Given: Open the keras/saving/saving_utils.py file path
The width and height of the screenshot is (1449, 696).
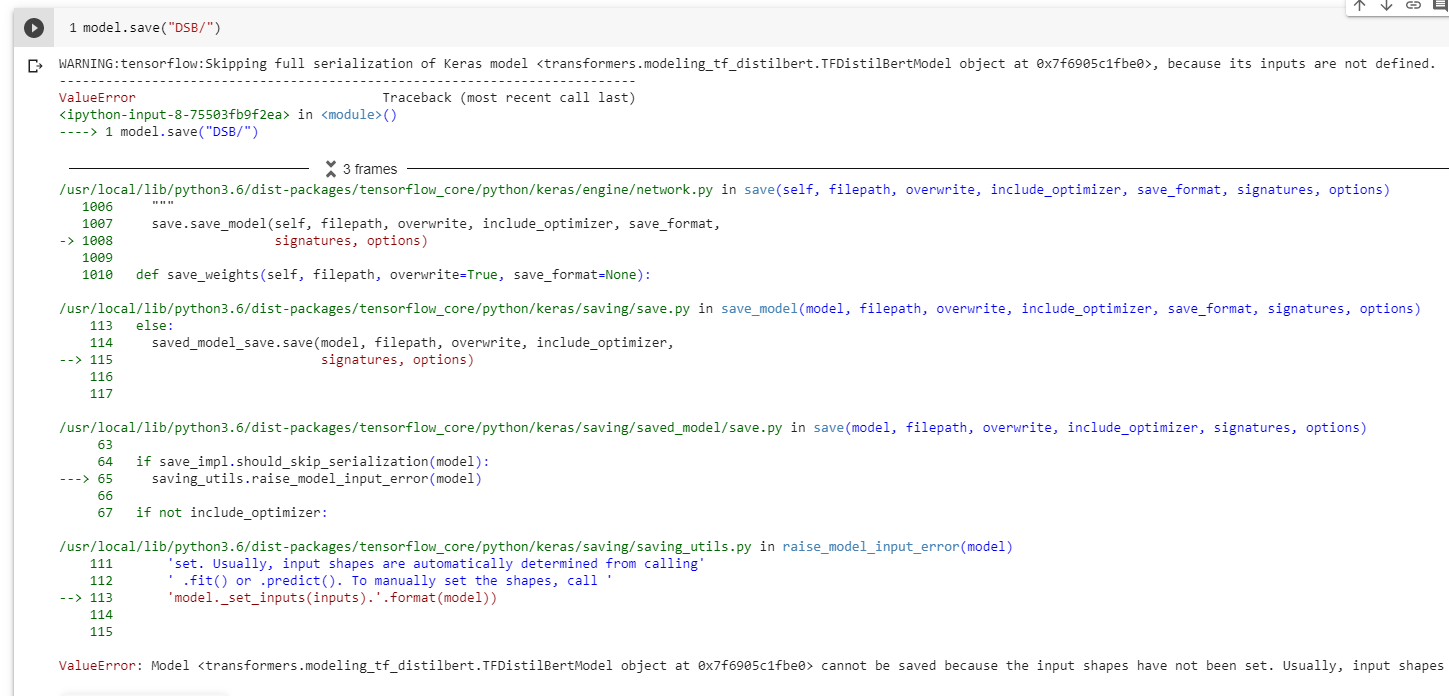Looking at the screenshot, I should coord(405,547).
